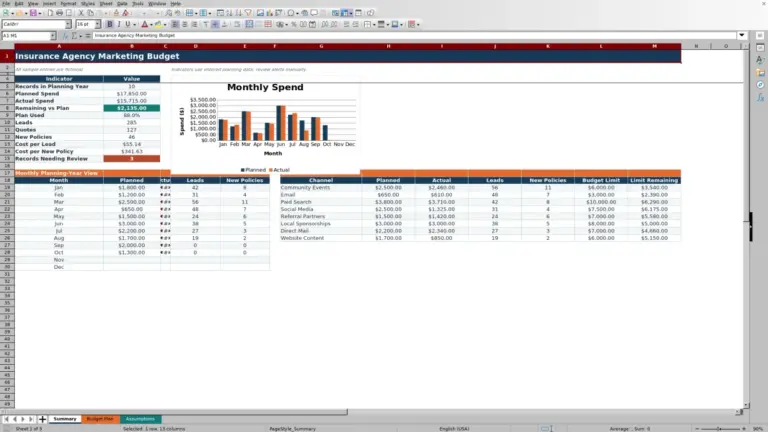This screenshot has height=432, width=768.
Task: Click the Background Color highlight swatch
Action: [x=158, y=24]
